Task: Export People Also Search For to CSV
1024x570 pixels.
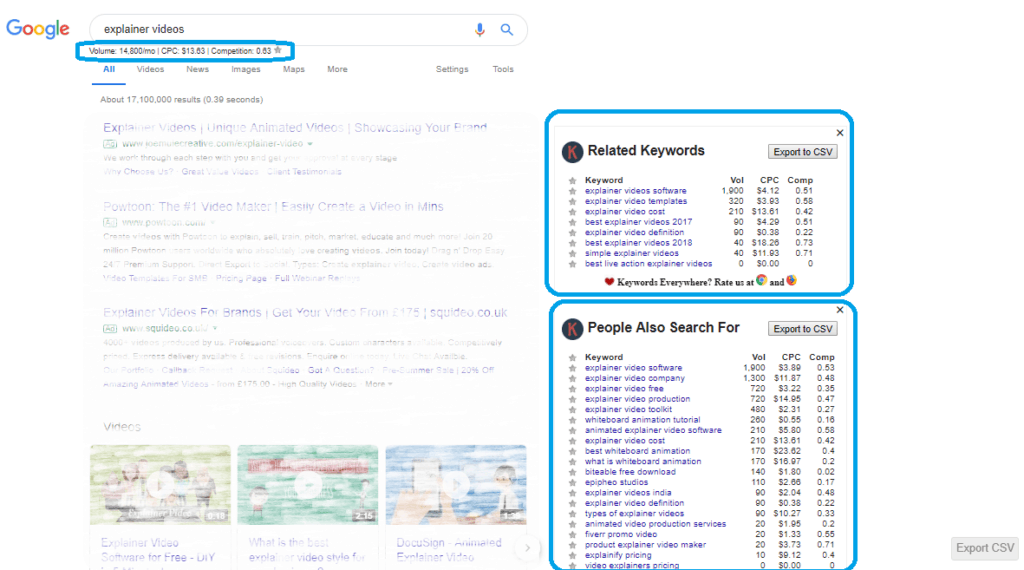Action: point(803,329)
